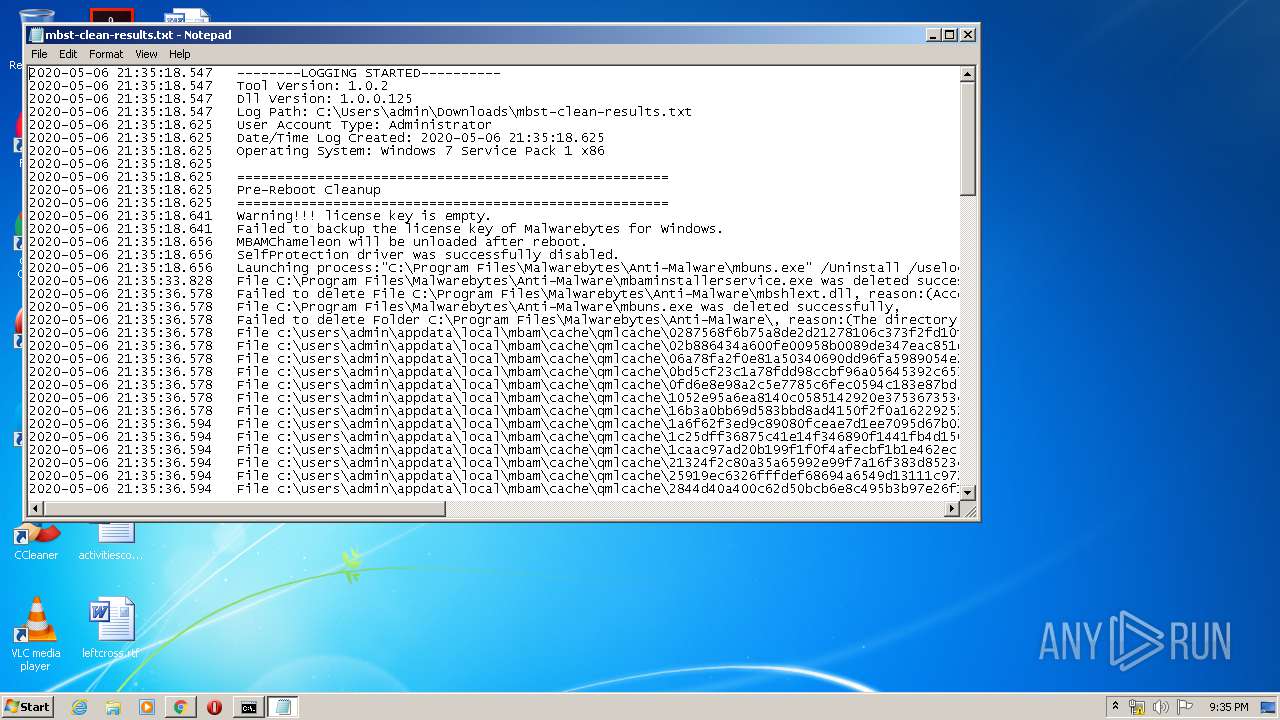Select the leftcross.rtf document icon
This screenshot has height=720, width=1280.
coord(110,629)
